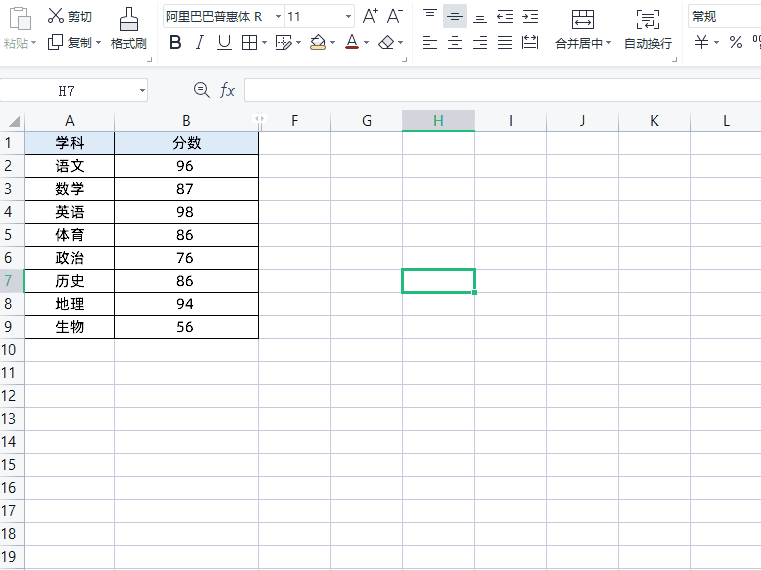
Task: Click the Cut (剪切) scissors icon
Action: pyautogui.click(x=55, y=16)
